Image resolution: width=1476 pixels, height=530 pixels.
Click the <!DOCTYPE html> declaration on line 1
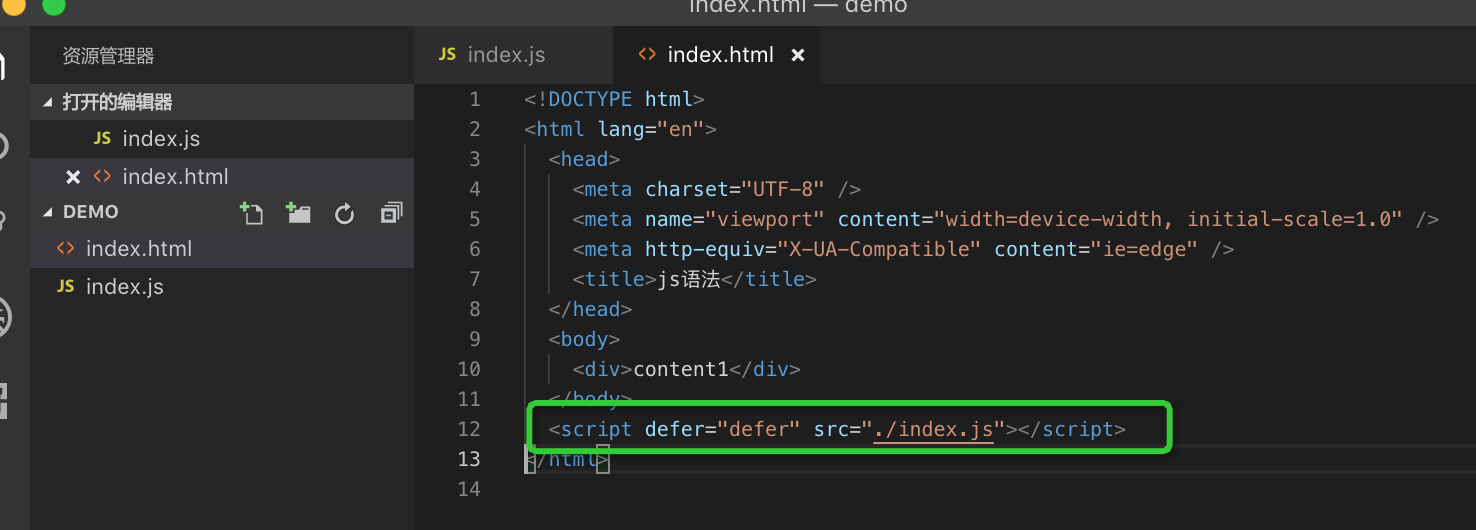[x=615, y=99]
